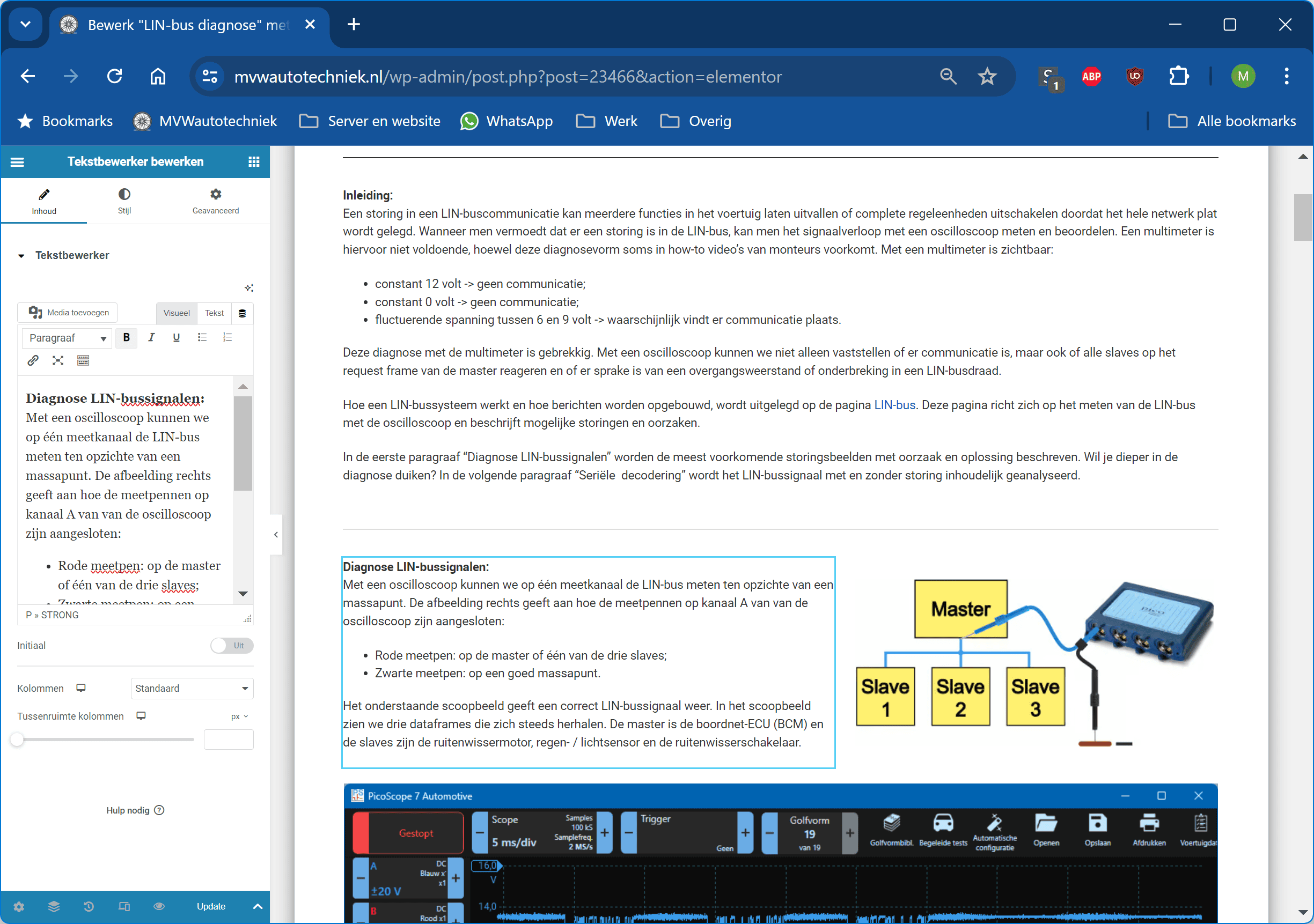Screen dimensions: 1314x924
Task: Open the Paragraaf format dropdown
Action: [67, 338]
